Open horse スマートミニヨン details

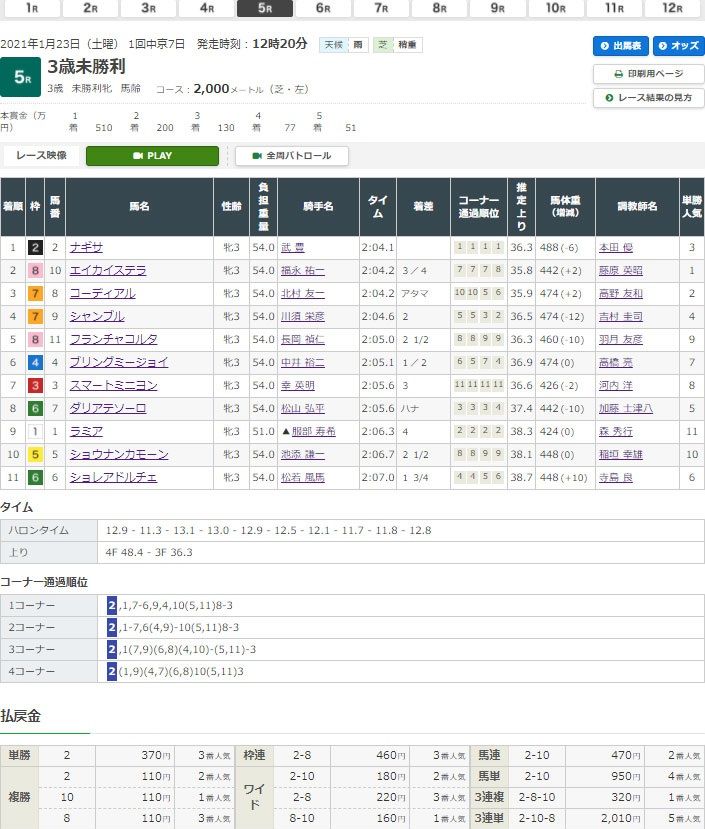[x=113, y=385]
